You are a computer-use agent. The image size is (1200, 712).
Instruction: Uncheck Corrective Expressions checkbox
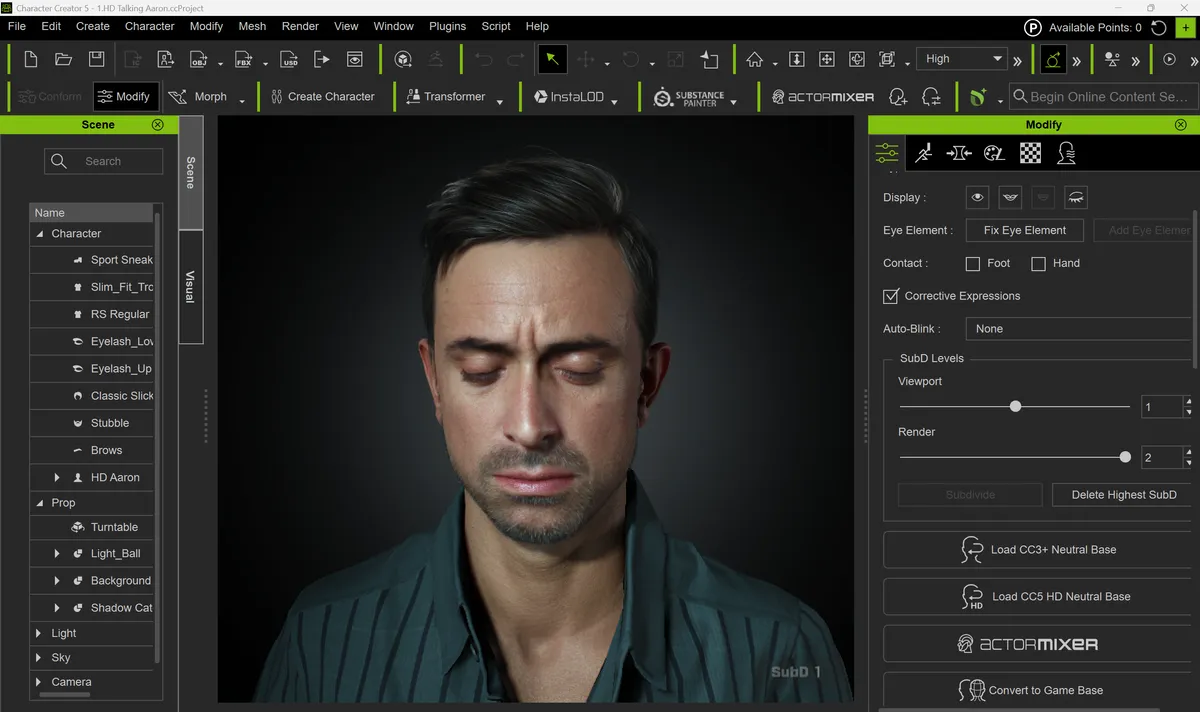(x=890, y=296)
